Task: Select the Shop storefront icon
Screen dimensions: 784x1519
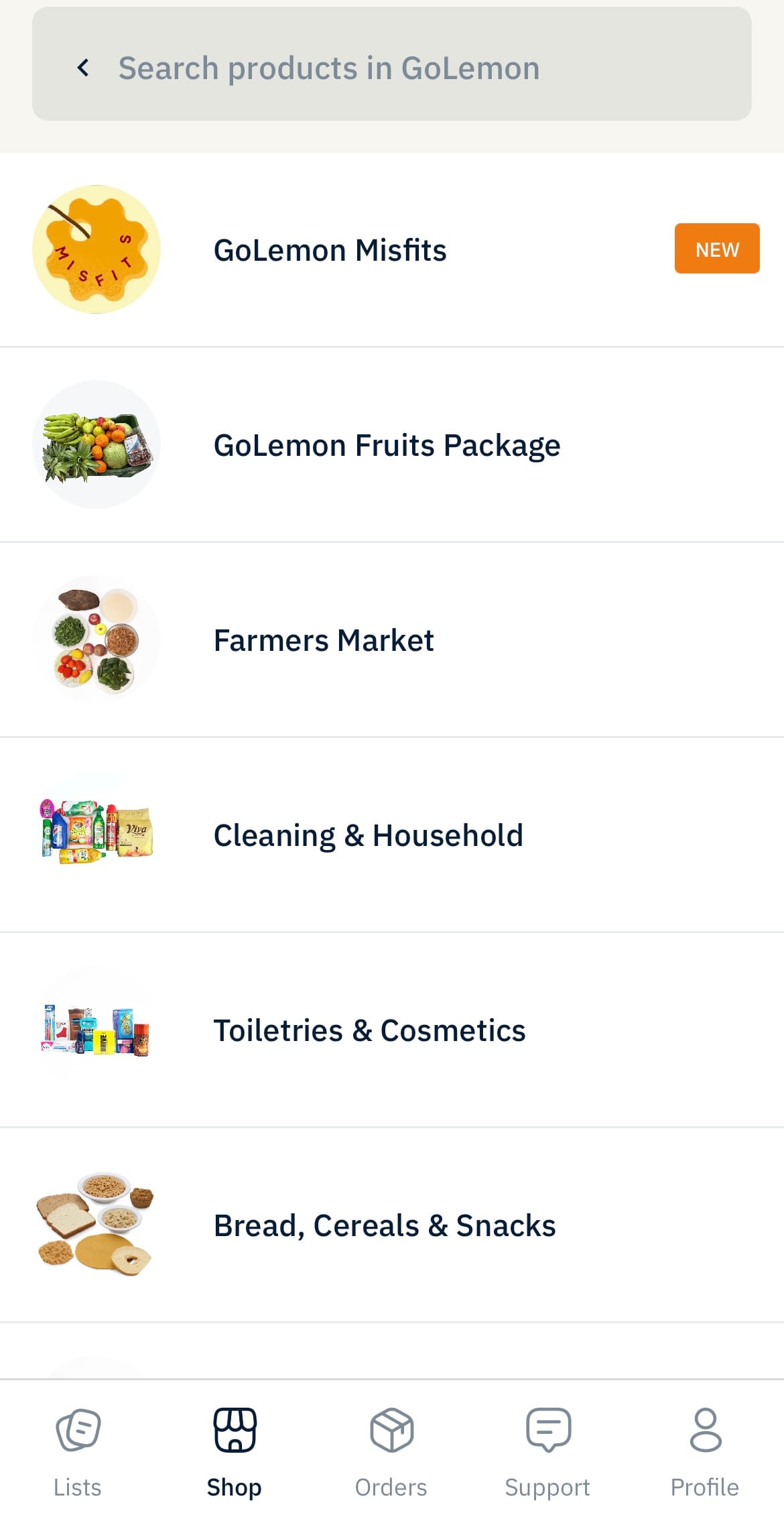Action: click(235, 1430)
